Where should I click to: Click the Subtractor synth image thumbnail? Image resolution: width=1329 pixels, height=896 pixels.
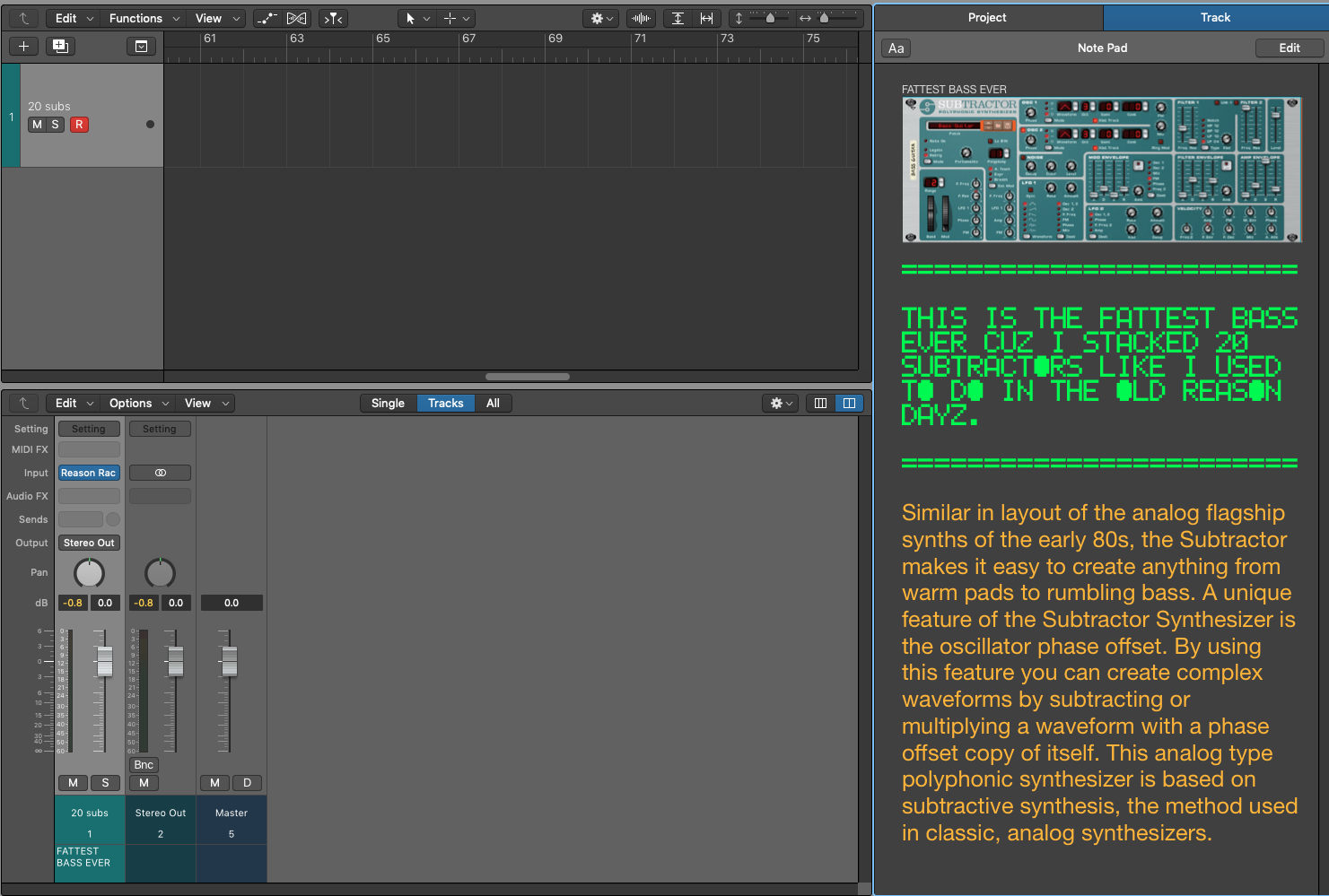pyautogui.click(x=1102, y=170)
